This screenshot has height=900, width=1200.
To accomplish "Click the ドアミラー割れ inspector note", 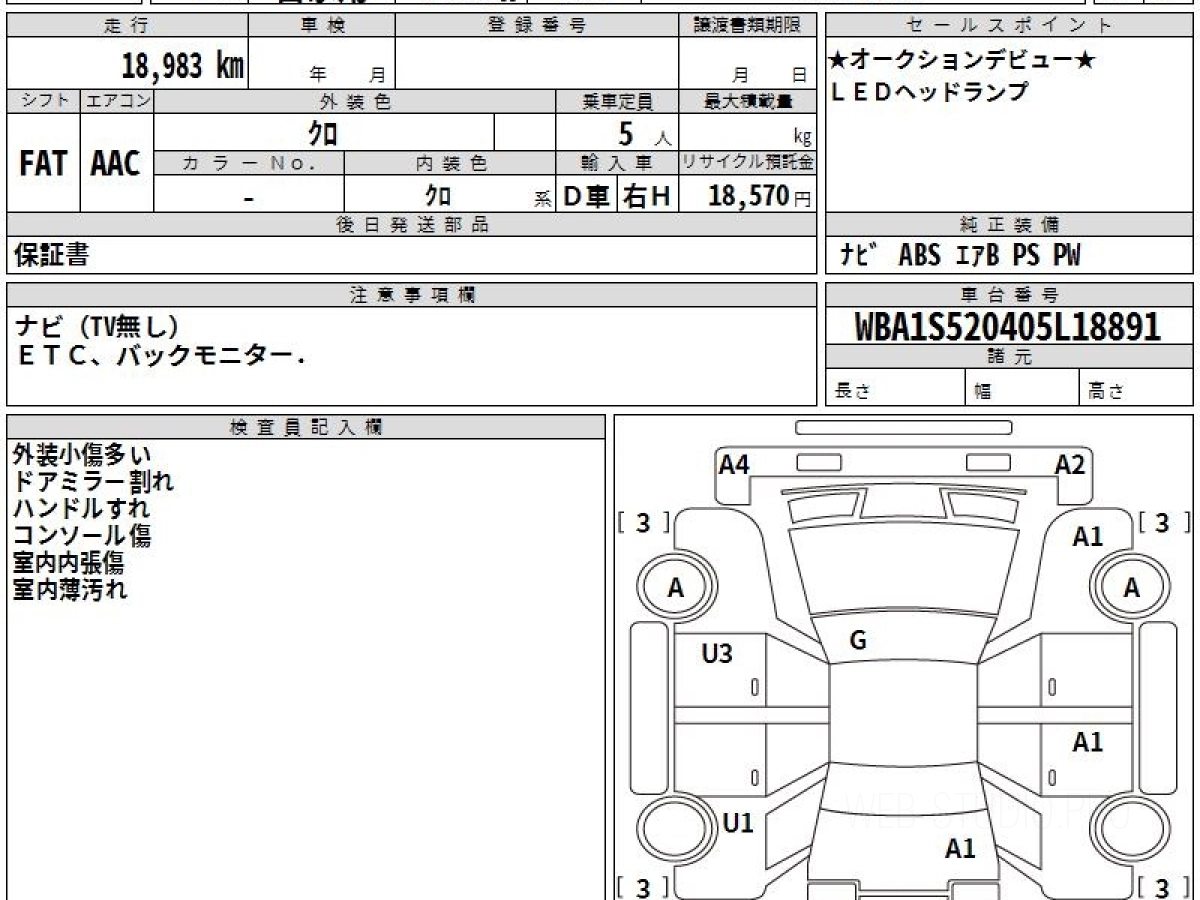I will [x=93, y=482].
